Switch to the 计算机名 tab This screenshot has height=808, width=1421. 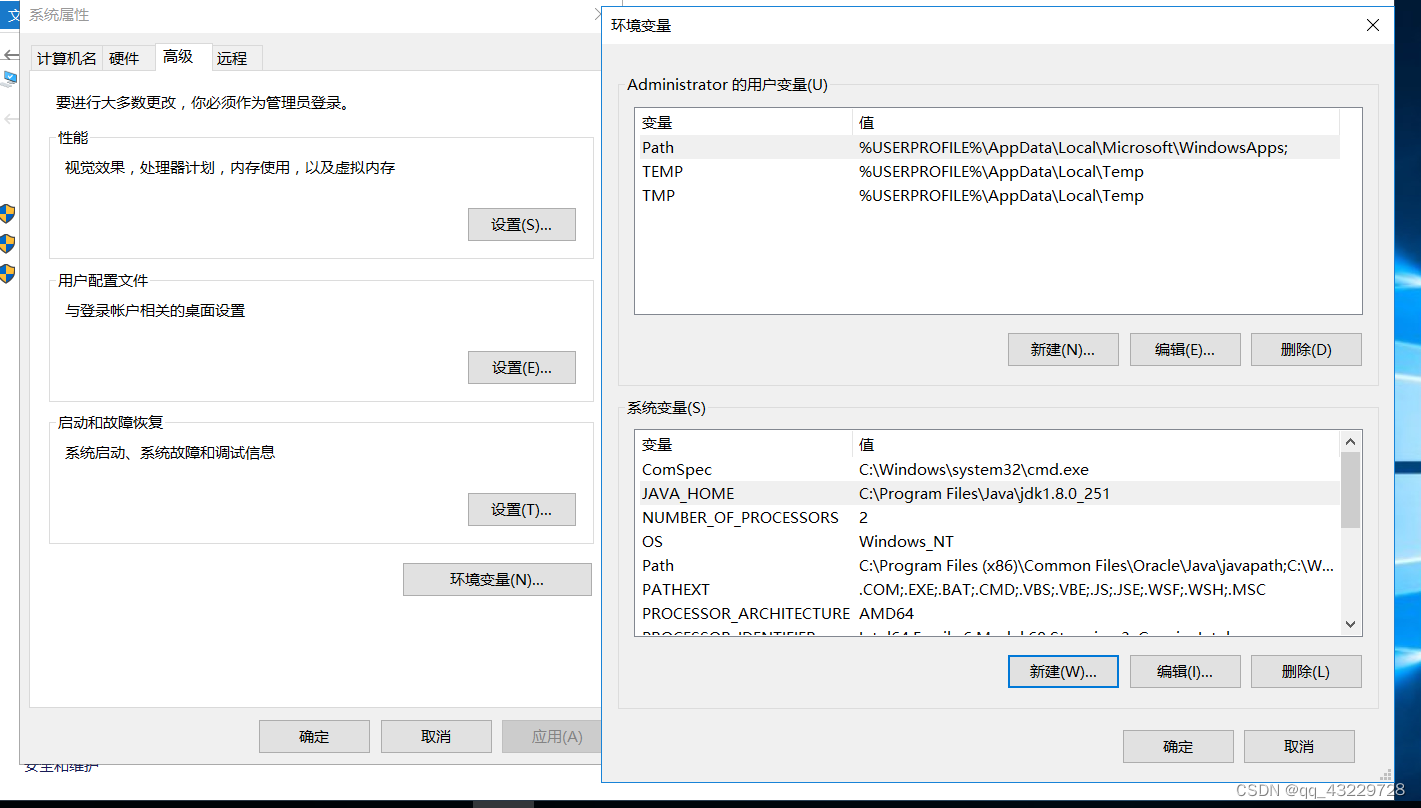click(65, 58)
